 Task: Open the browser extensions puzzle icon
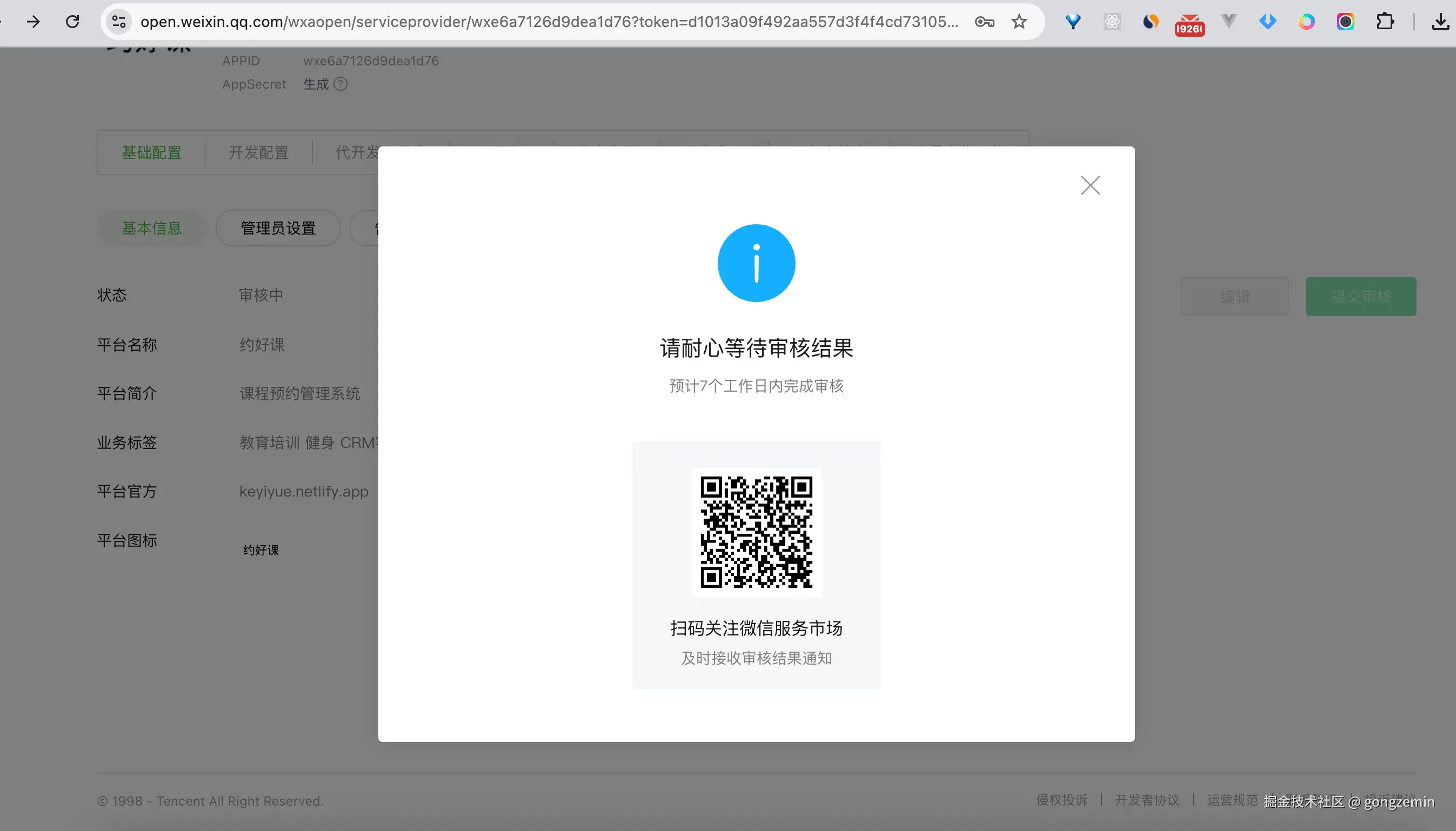(1385, 22)
